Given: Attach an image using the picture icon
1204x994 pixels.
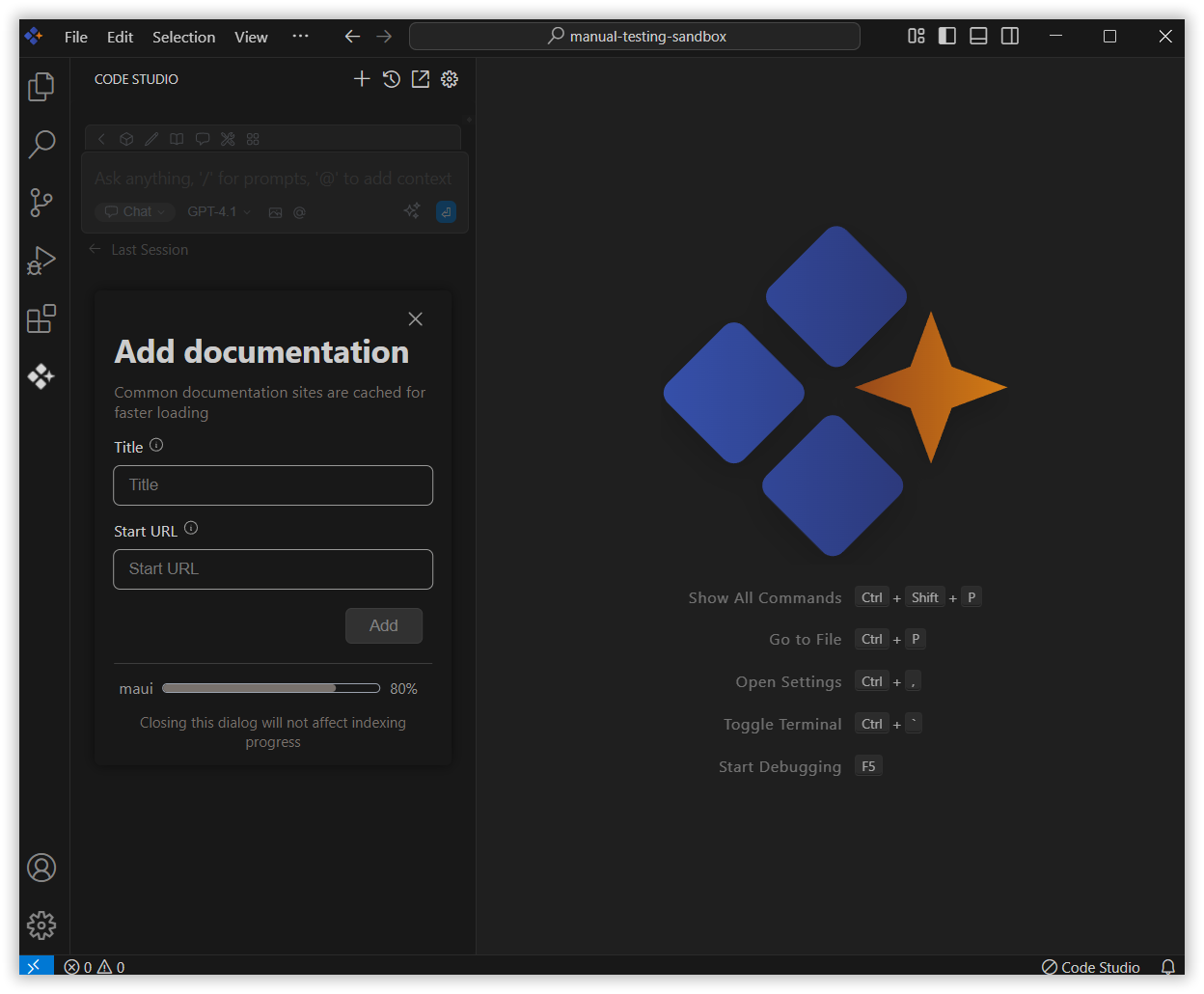Looking at the screenshot, I should [275, 212].
